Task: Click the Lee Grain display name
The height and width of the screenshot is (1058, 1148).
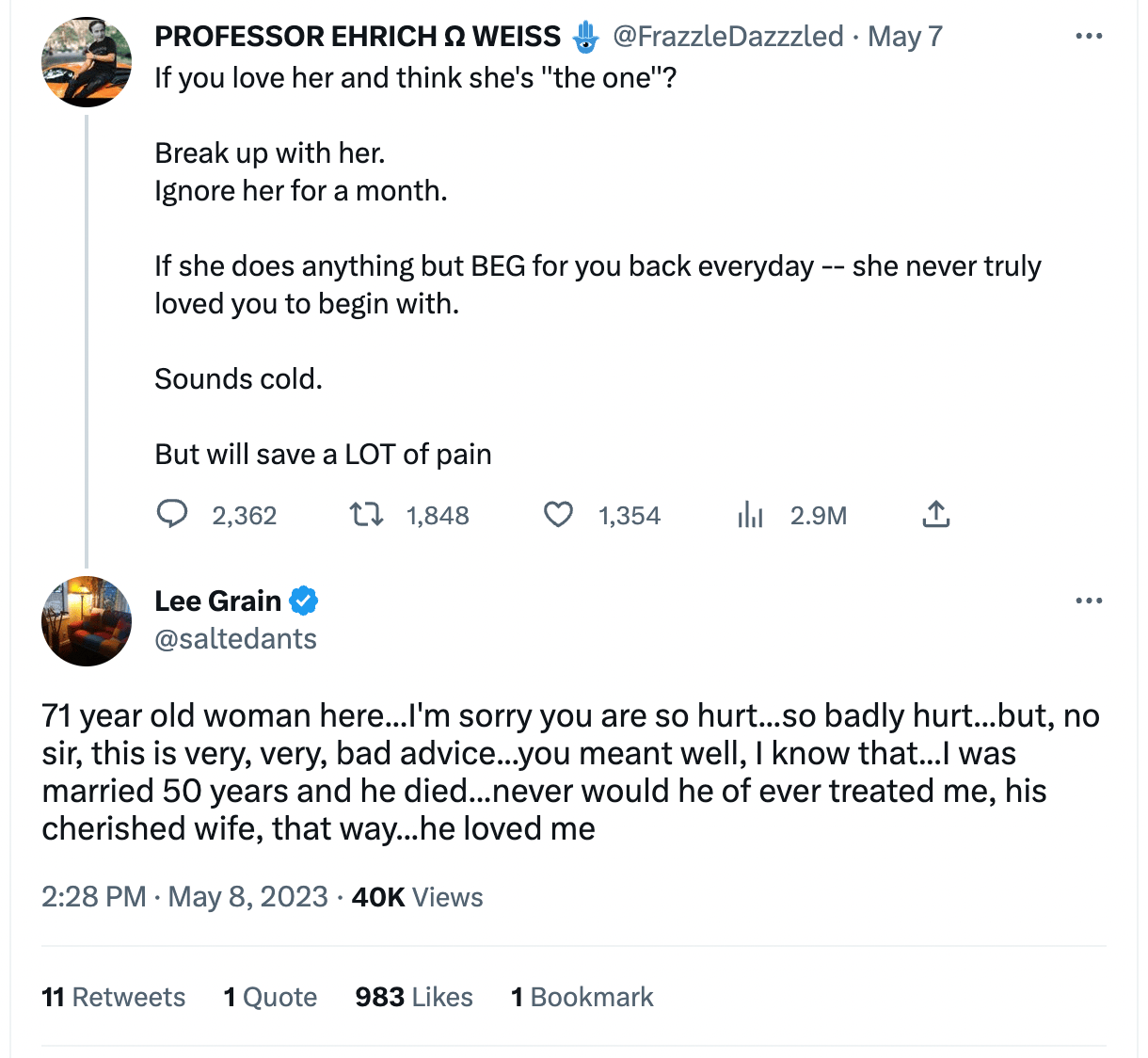Action: (217, 601)
